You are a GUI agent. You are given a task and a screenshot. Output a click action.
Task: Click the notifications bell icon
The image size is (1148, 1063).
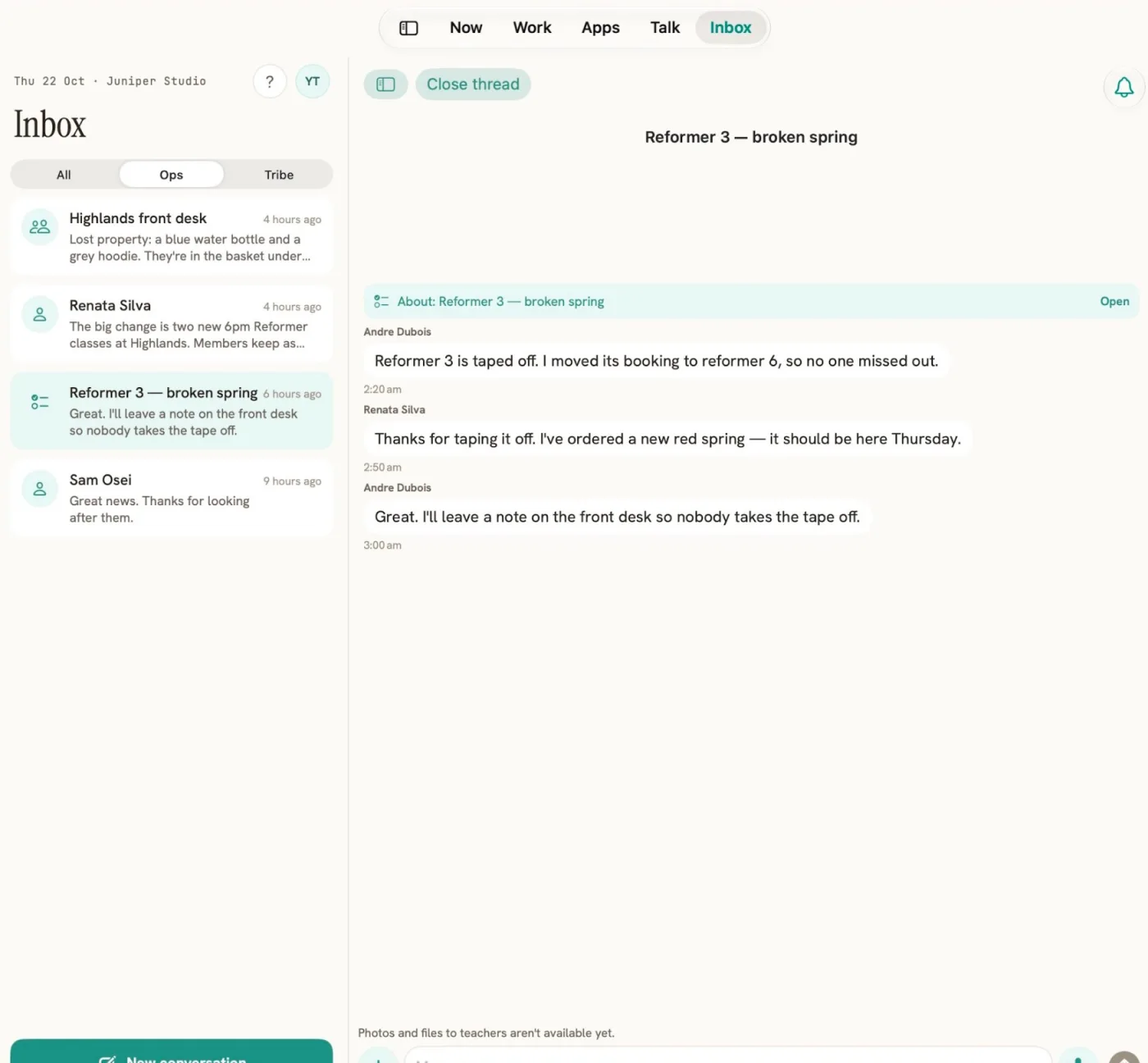click(1124, 87)
